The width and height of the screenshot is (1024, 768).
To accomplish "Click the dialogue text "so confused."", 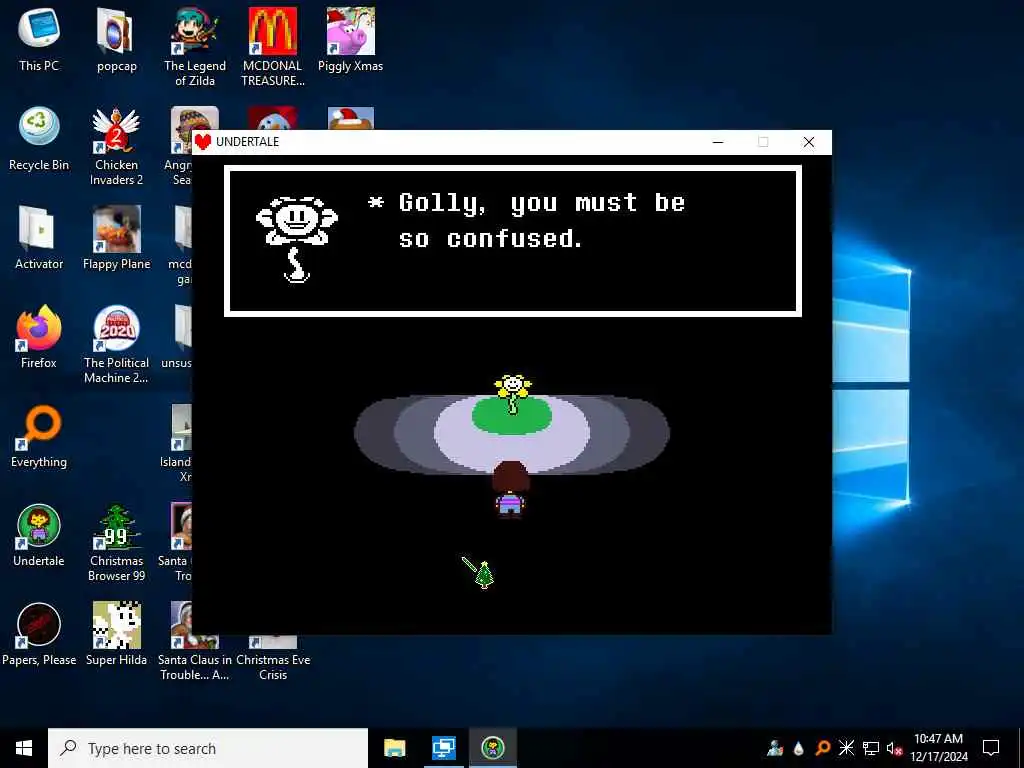I will pyautogui.click(x=490, y=238).
